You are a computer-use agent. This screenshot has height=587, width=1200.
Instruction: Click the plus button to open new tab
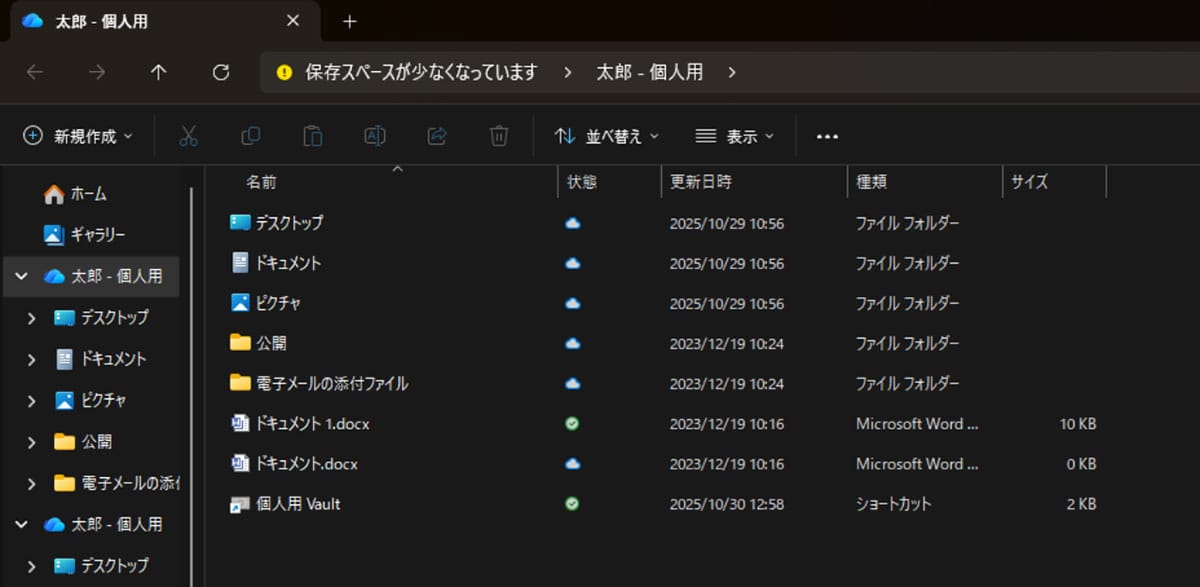(347, 19)
